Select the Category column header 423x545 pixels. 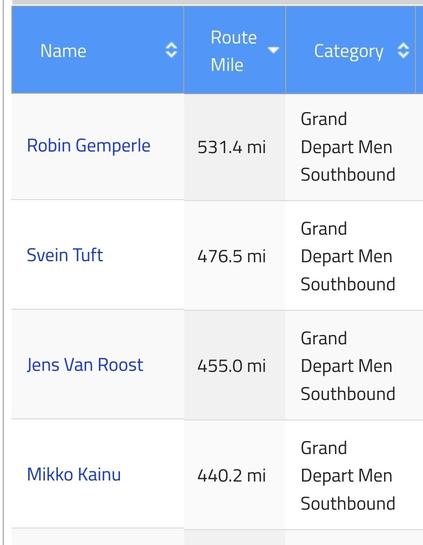click(350, 50)
